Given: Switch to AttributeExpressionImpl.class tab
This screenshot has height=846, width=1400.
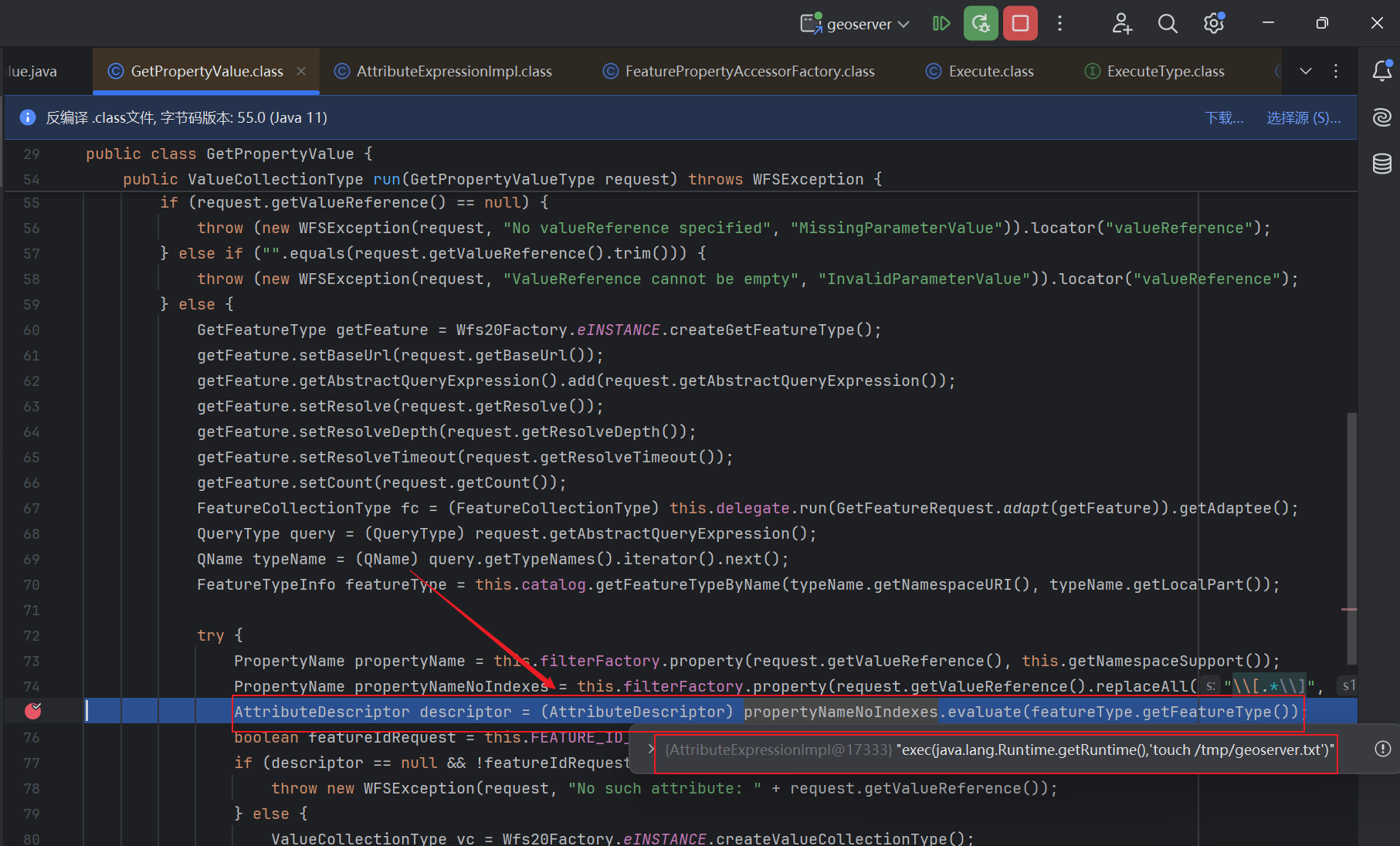Looking at the screenshot, I should click(x=453, y=71).
